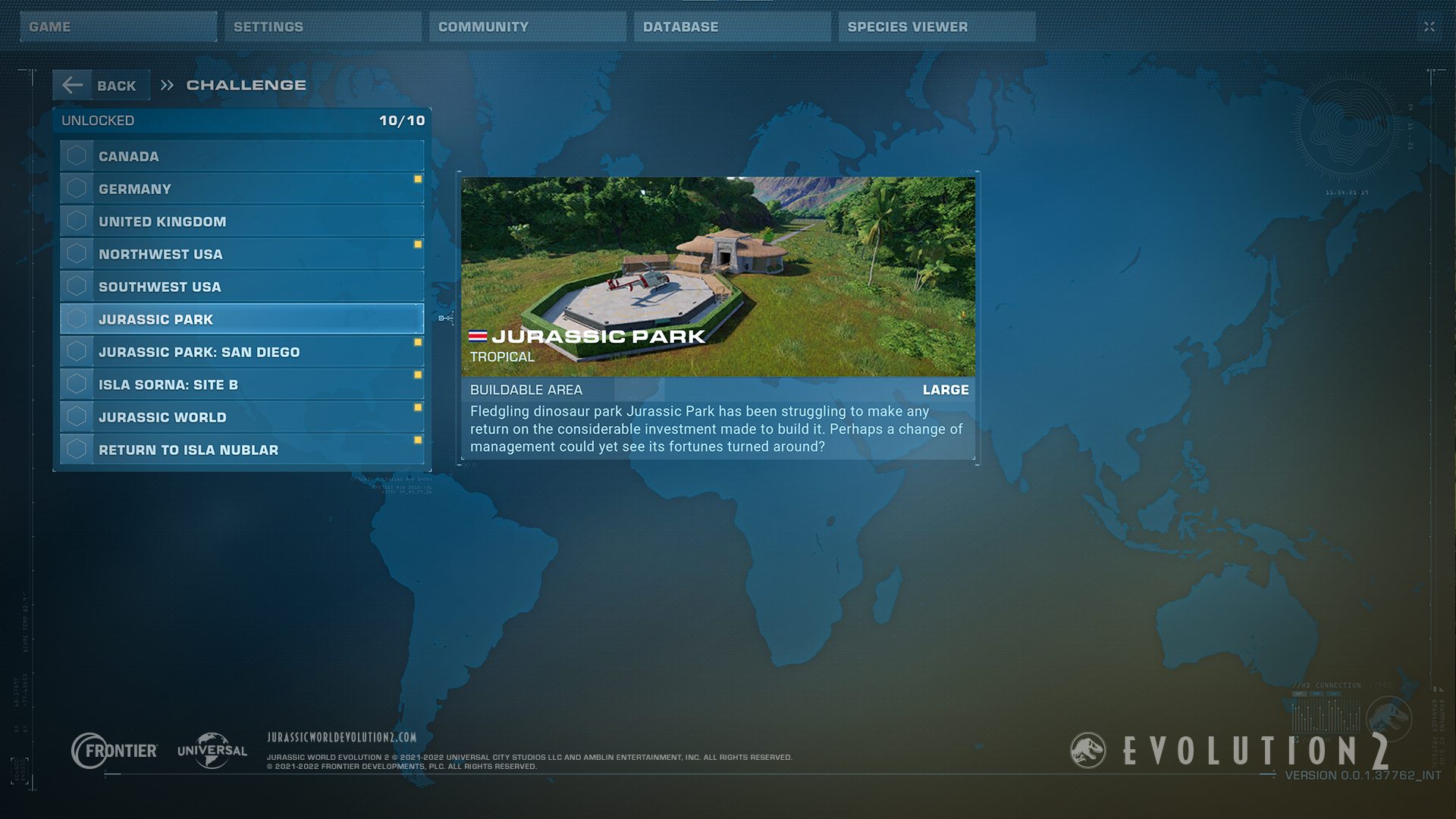Click the hexagon icon beside Germany

(77, 188)
